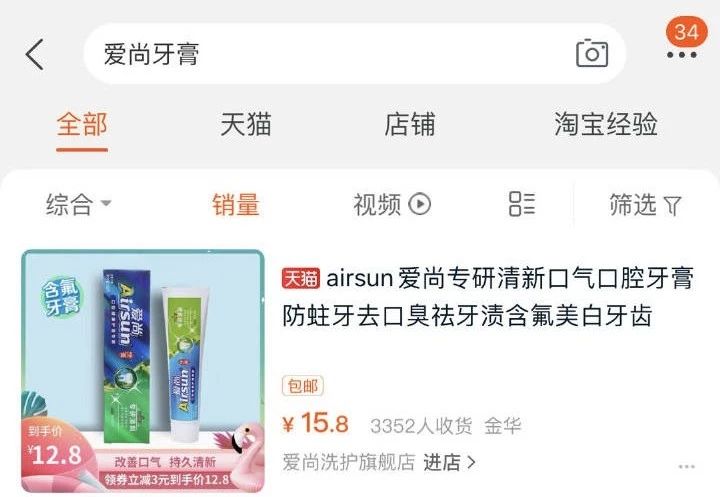Tap the video play circle icon
This screenshot has width=720, height=497.
tap(420, 204)
